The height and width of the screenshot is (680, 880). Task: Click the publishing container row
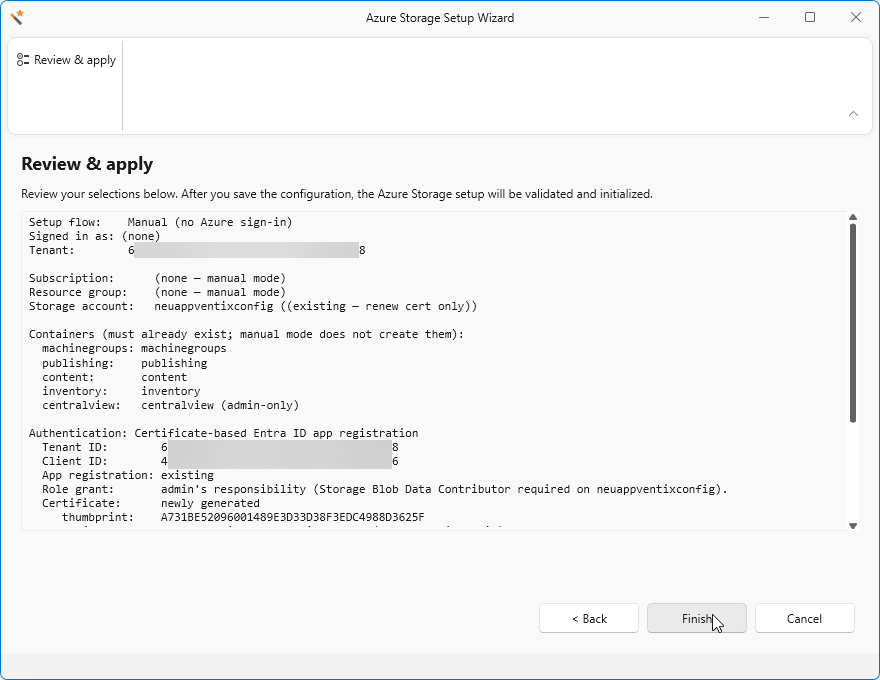[x=124, y=363]
